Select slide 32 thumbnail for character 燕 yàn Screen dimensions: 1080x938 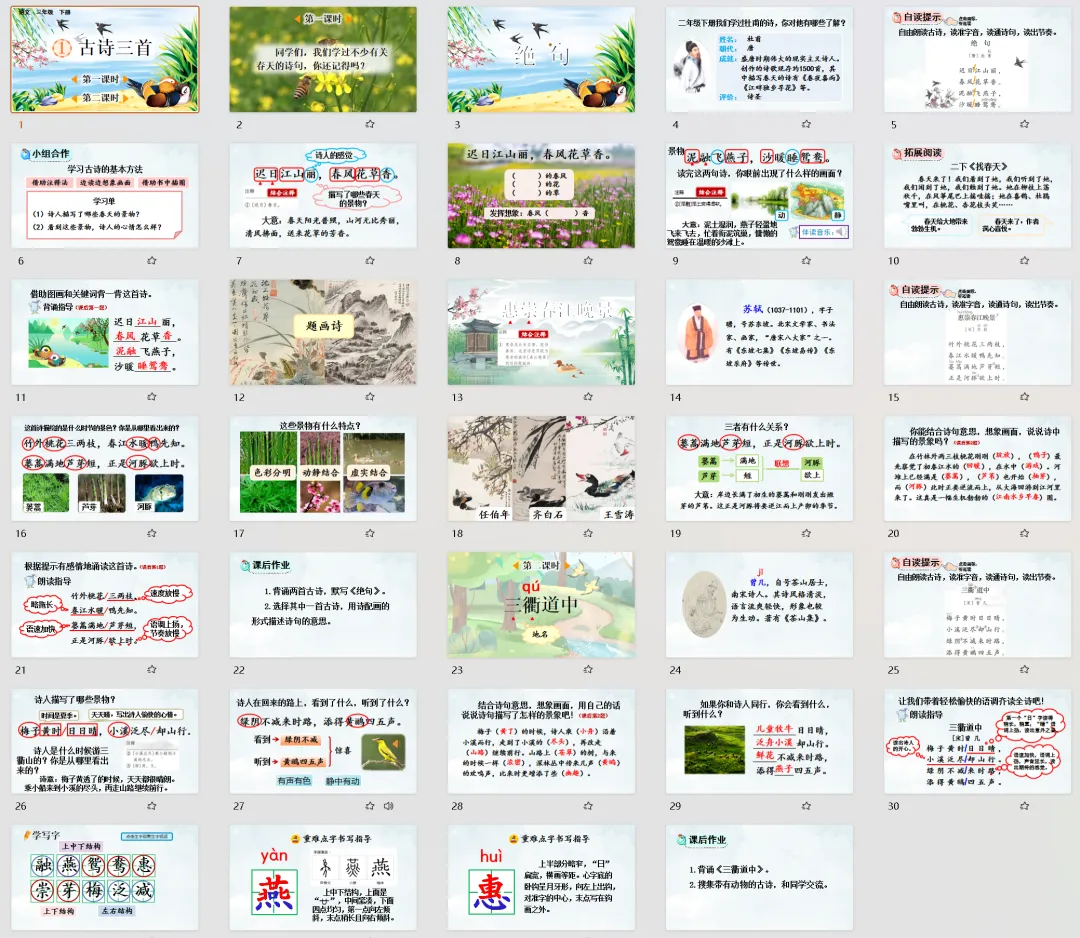tap(323, 877)
